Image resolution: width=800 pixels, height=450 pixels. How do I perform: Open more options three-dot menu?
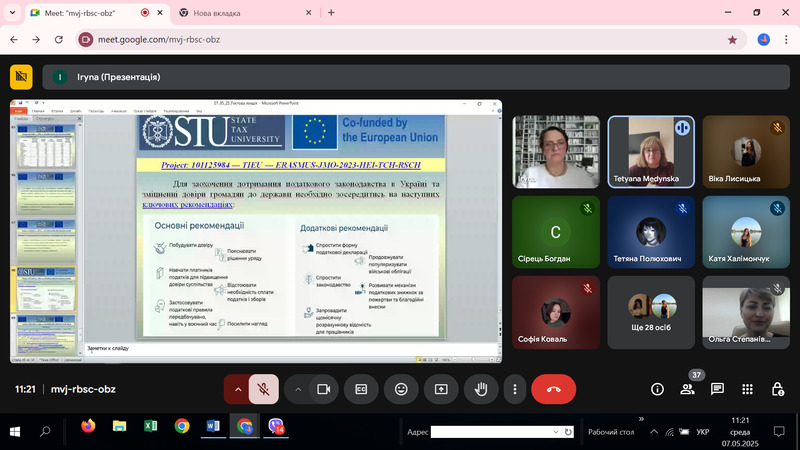point(515,389)
